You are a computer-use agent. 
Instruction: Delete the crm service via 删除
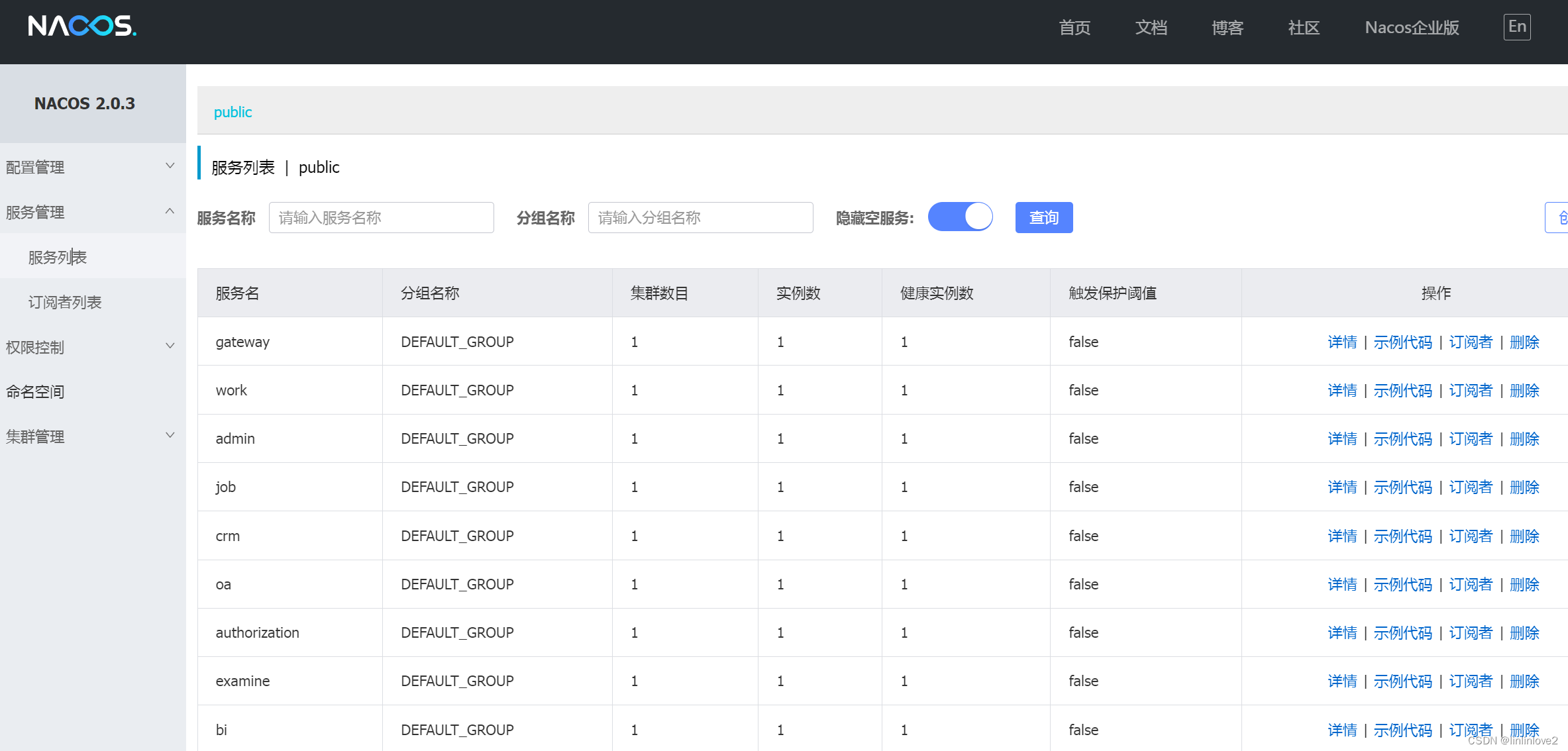[x=1524, y=536]
